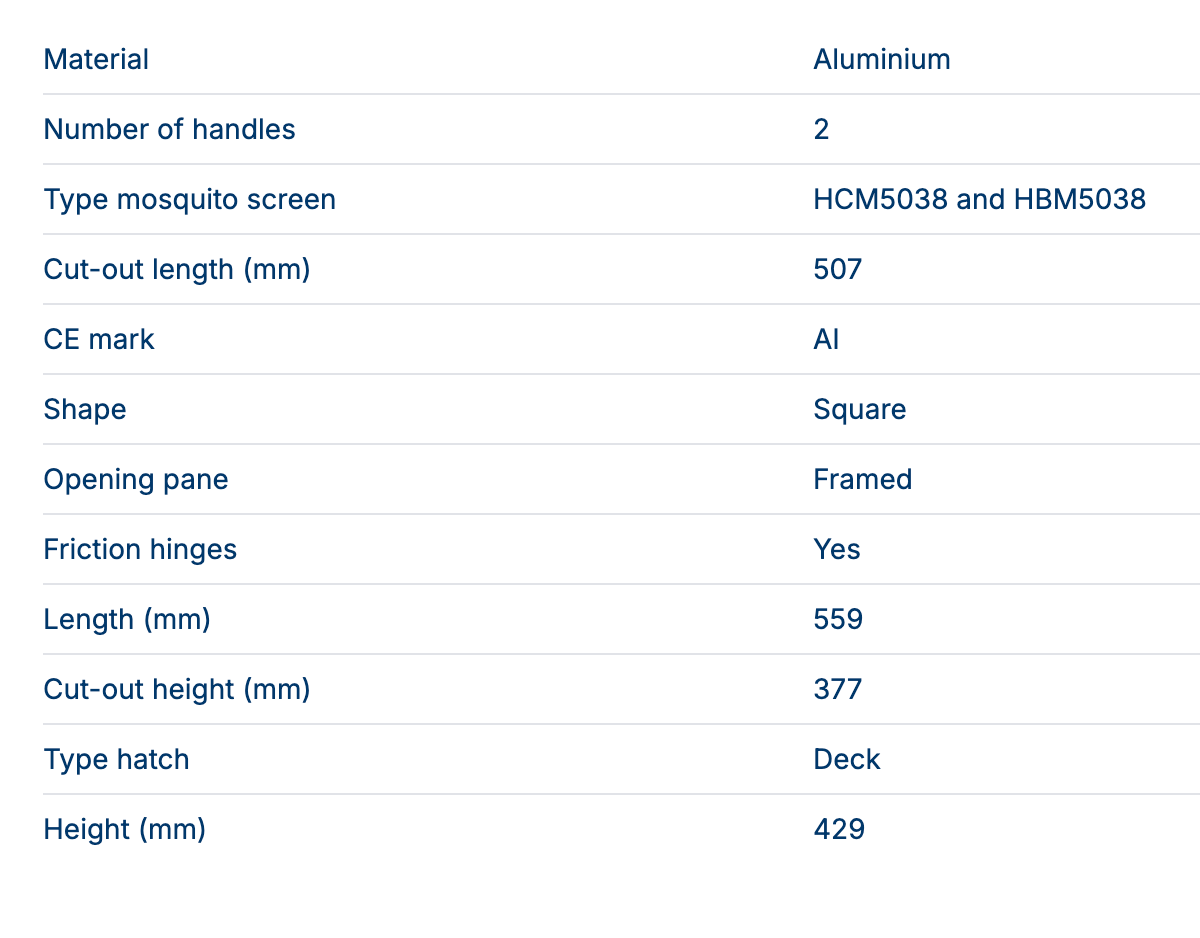Image resolution: width=1200 pixels, height=938 pixels.
Task: Click the Cut-out length (mm) label
Action: pos(177,270)
